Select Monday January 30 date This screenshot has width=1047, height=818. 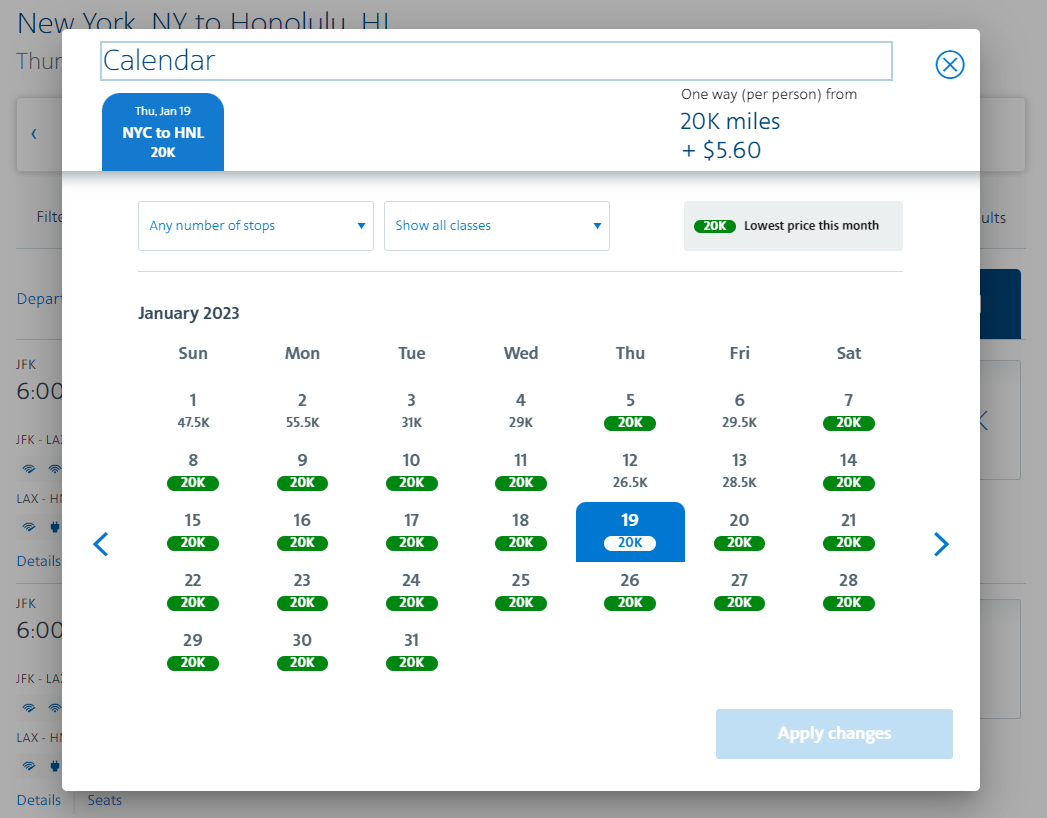point(302,652)
